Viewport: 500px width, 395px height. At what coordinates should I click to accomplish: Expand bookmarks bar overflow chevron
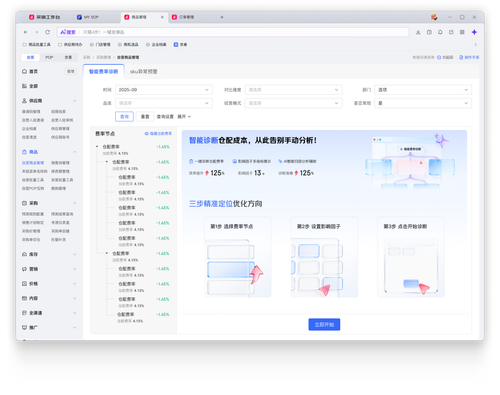tap(475, 44)
